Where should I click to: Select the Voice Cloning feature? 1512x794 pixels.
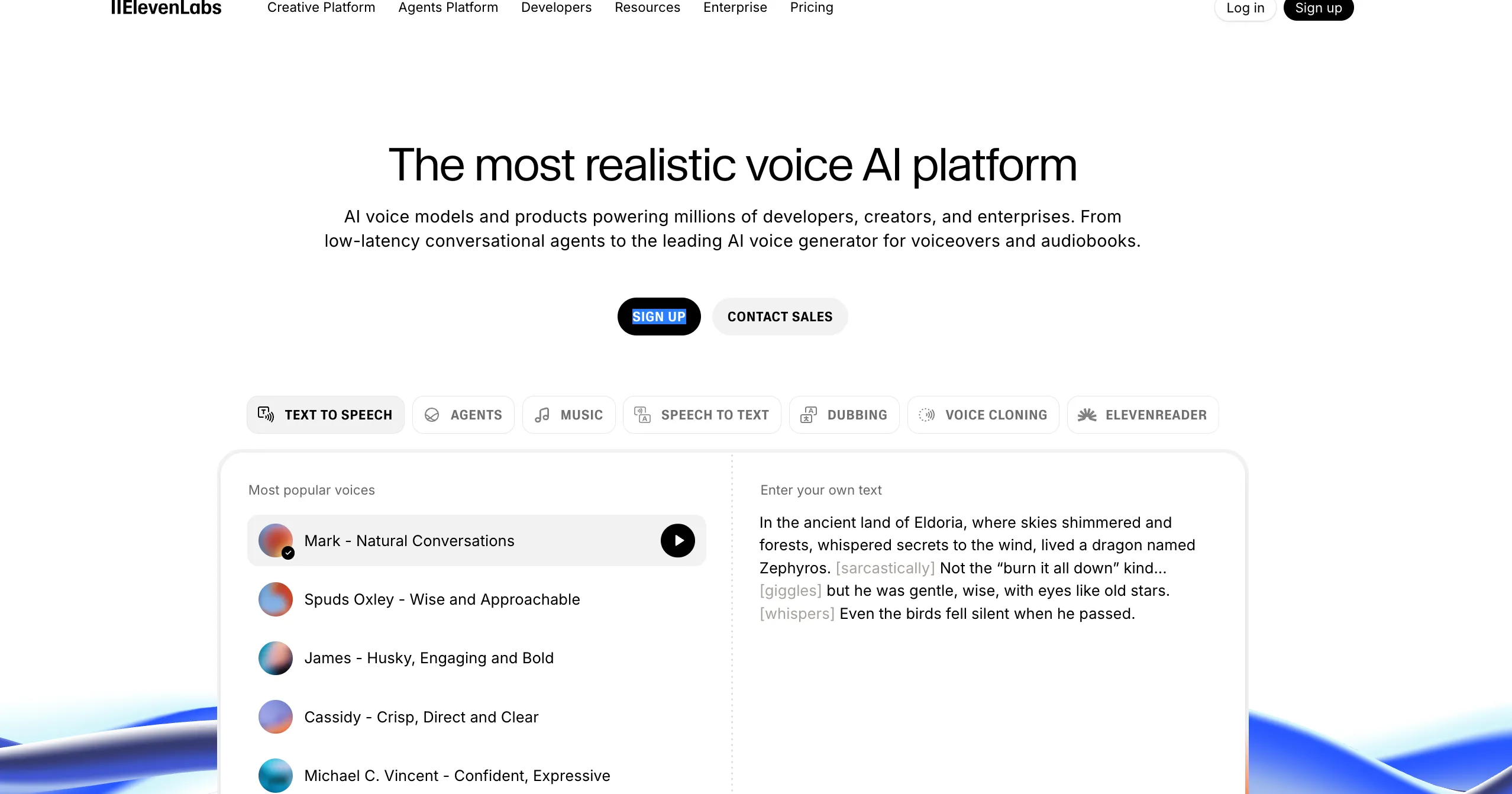982,414
